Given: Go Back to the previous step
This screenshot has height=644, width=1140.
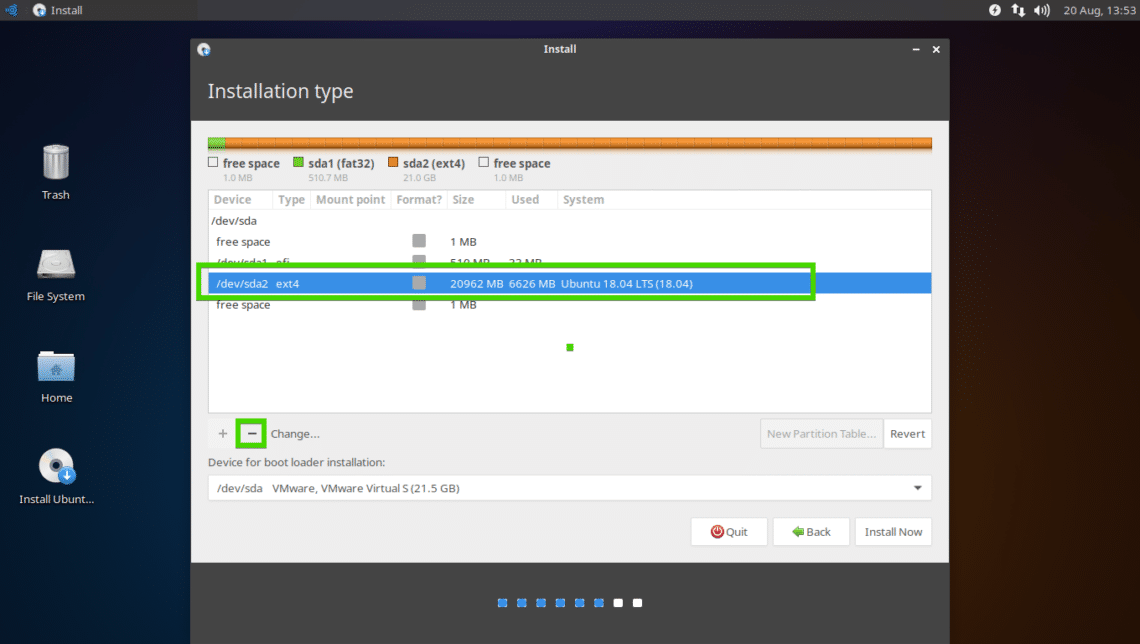Looking at the screenshot, I should [811, 532].
